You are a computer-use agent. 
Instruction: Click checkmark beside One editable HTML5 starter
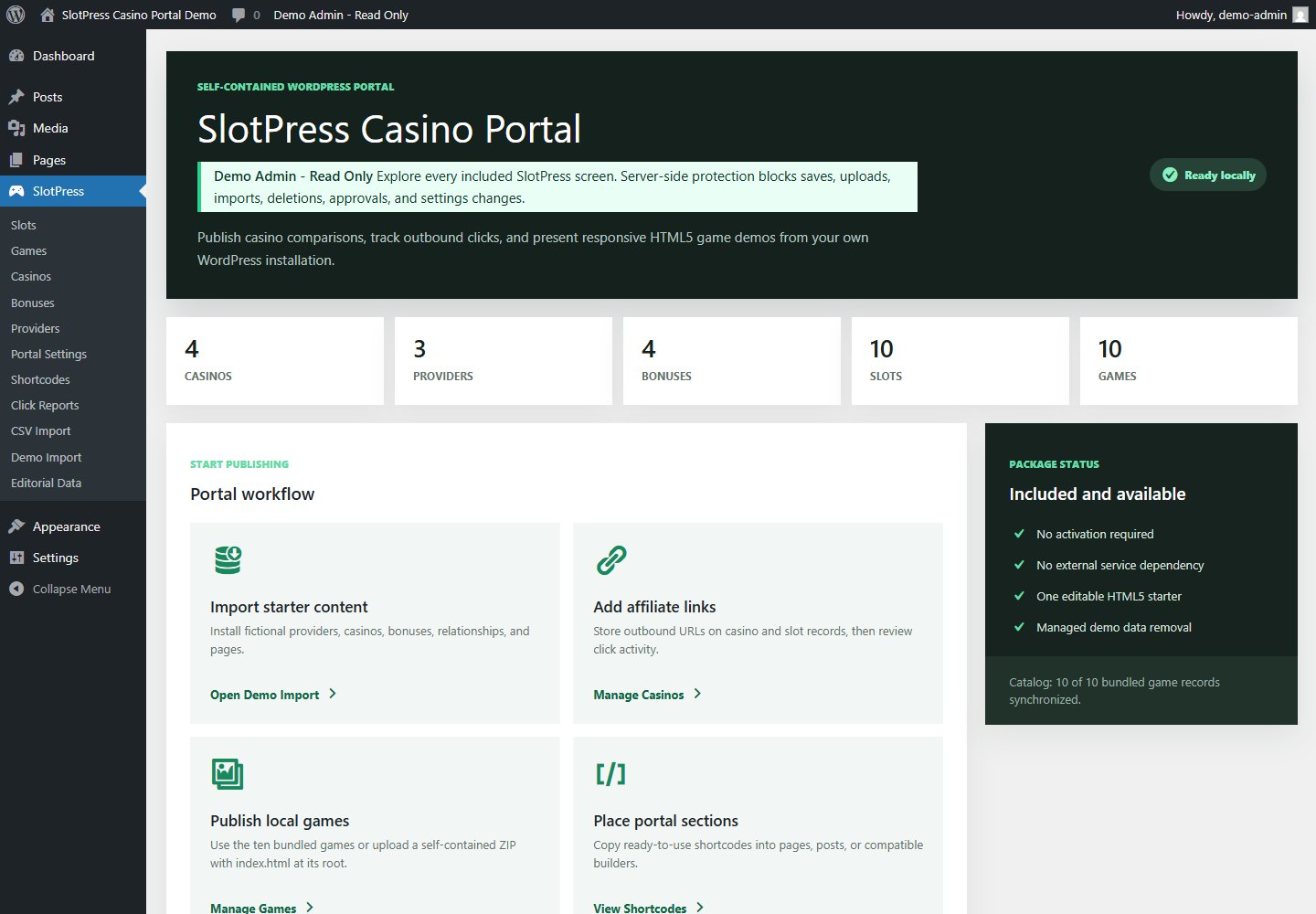[x=1019, y=596]
